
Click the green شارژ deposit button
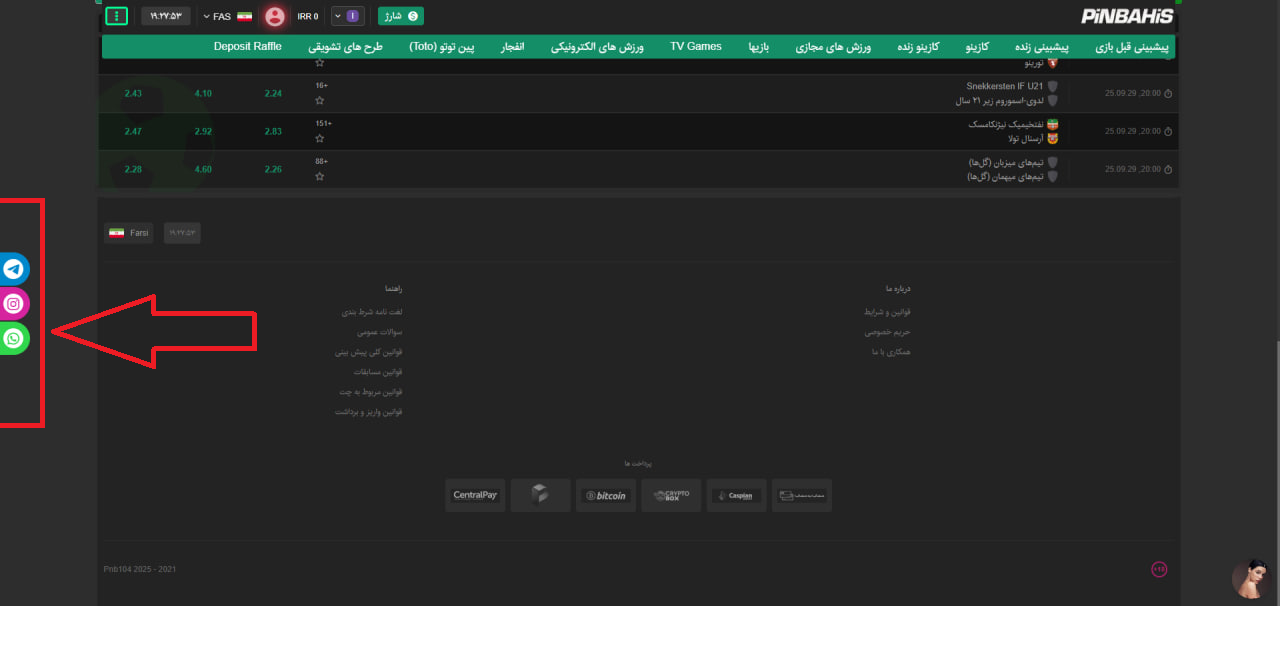click(x=400, y=16)
